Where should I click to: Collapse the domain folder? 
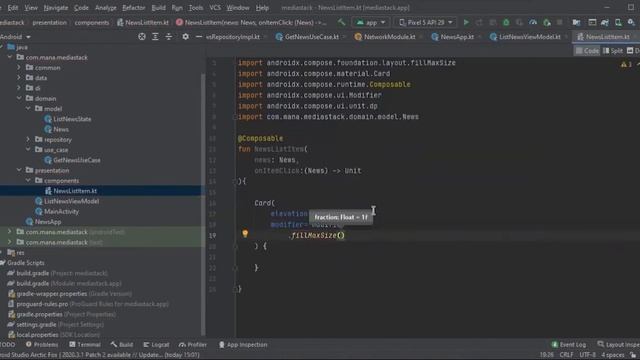19,98
